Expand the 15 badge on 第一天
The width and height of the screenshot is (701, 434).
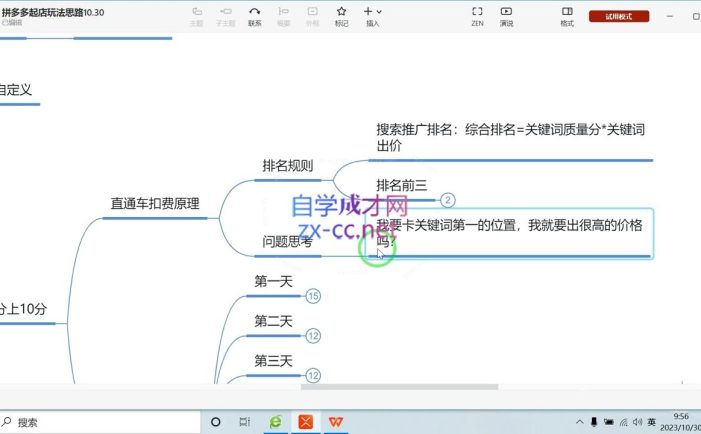click(313, 296)
